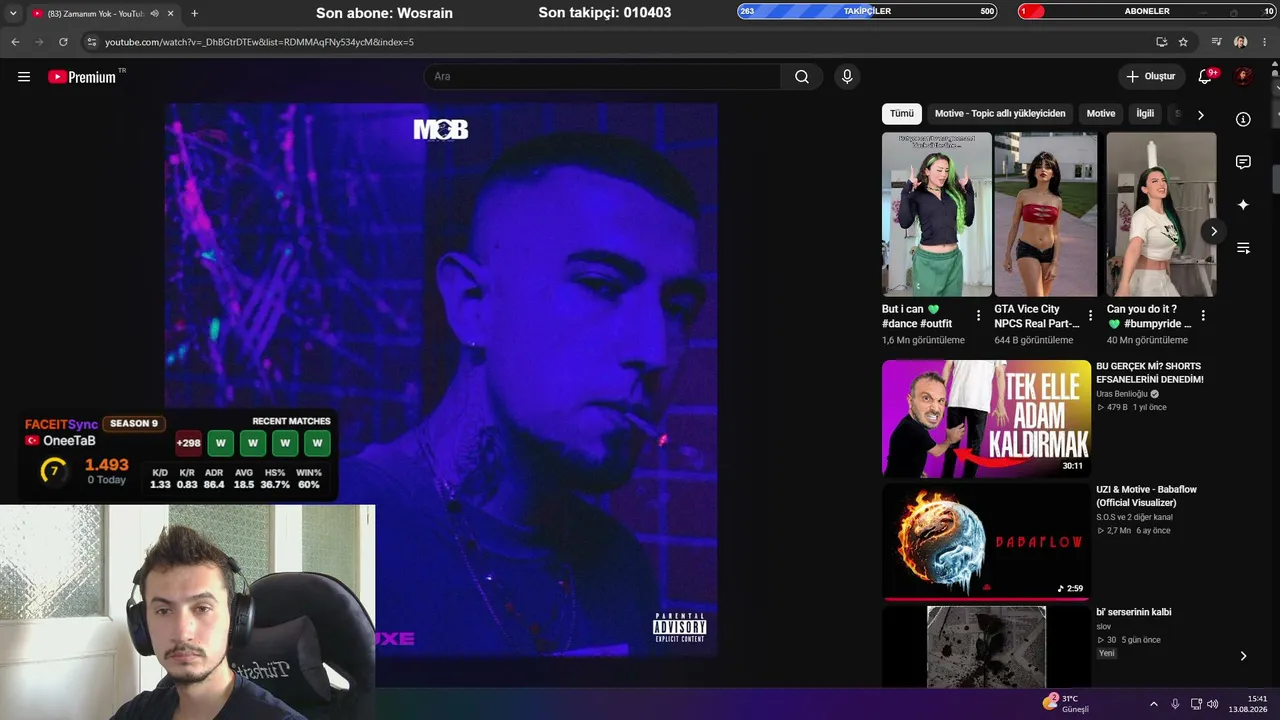
Task: Open the 'But i can #dance #outfit' title
Action: click(x=917, y=316)
